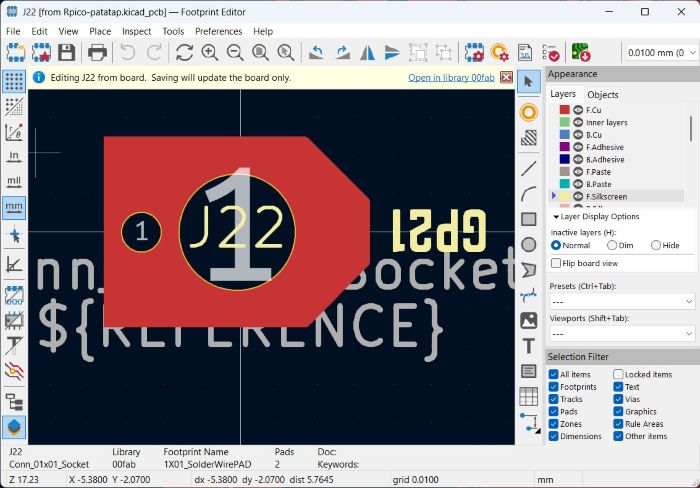Select the Add Table tool
Image resolution: width=700 pixels, height=488 pixels.
(x=529, y=396)
